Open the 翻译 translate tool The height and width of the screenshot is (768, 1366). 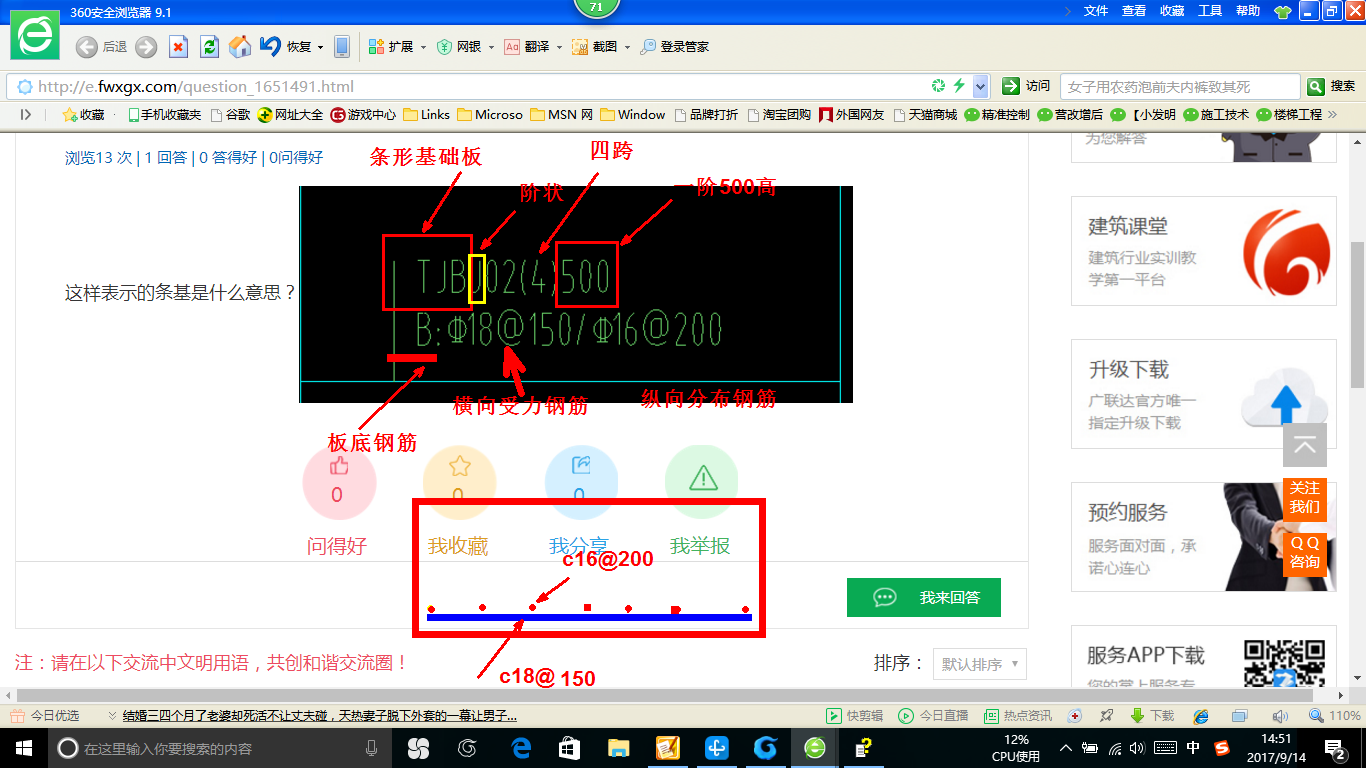(x=526, y=46)
